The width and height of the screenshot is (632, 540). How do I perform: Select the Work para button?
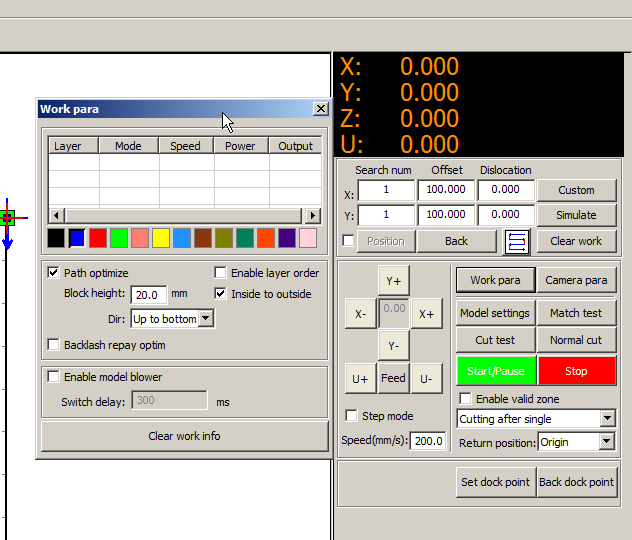pos(495,281)
